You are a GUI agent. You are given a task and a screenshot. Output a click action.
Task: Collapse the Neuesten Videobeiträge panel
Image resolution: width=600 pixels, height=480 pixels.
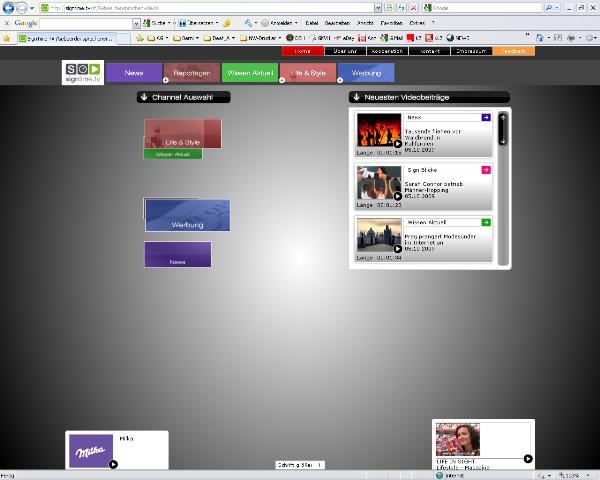click(356, 98)
